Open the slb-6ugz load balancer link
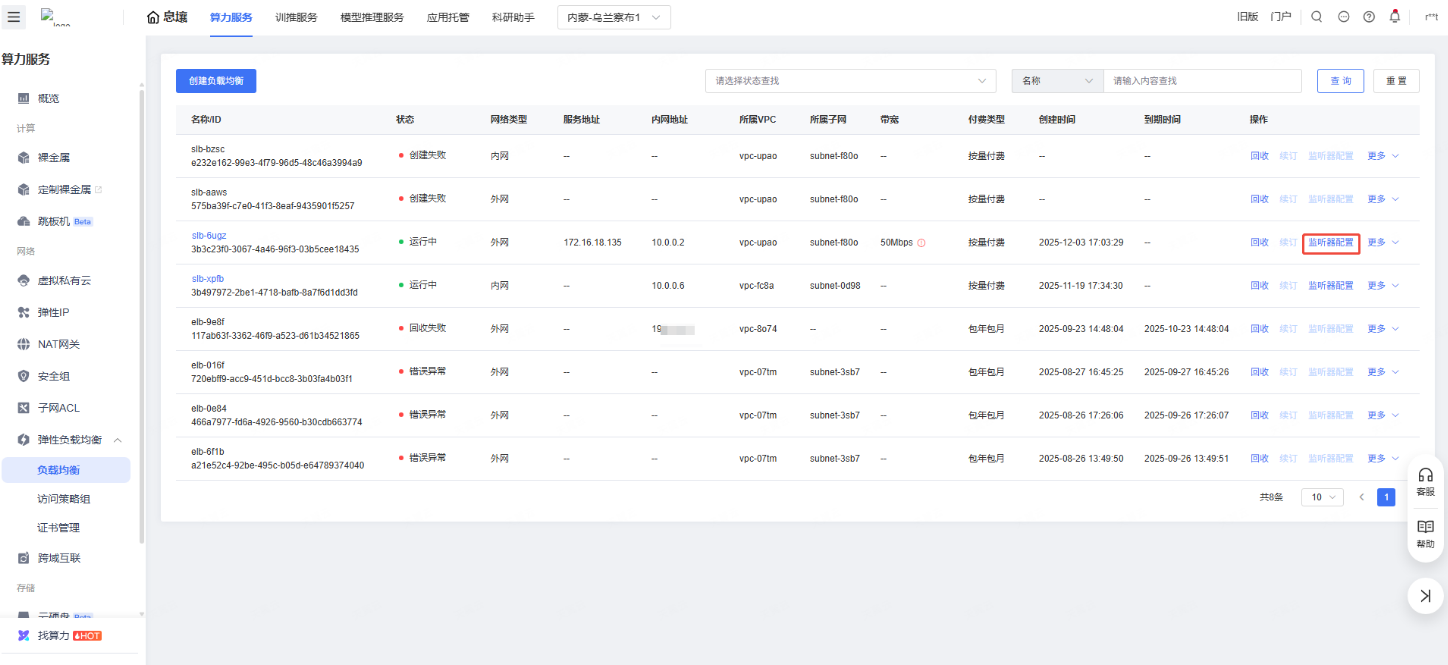This screenshot has height=665, width=1448. [x=209, y=236]
